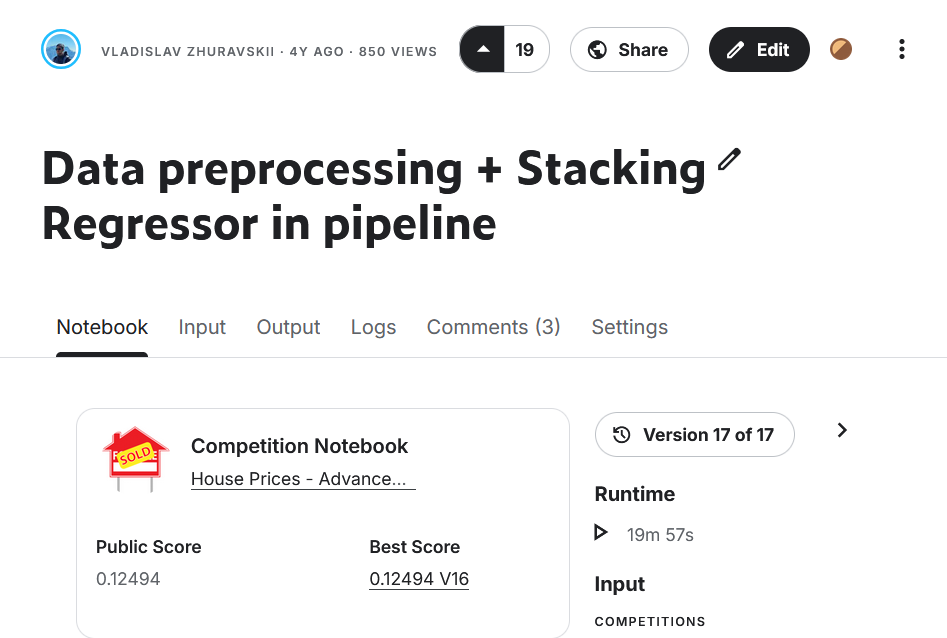Open the three-dot options menu
This screenshot has width=947, height=638.
click(902, 48)
